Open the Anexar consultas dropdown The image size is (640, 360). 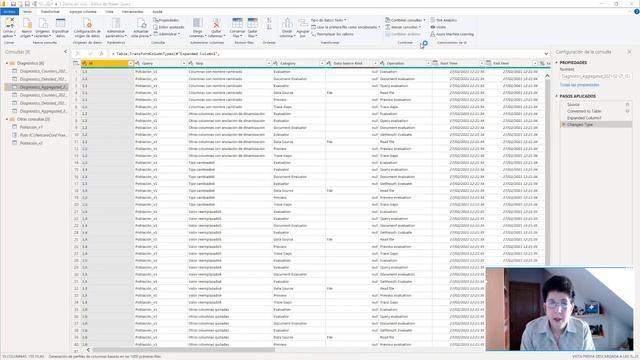403,27
